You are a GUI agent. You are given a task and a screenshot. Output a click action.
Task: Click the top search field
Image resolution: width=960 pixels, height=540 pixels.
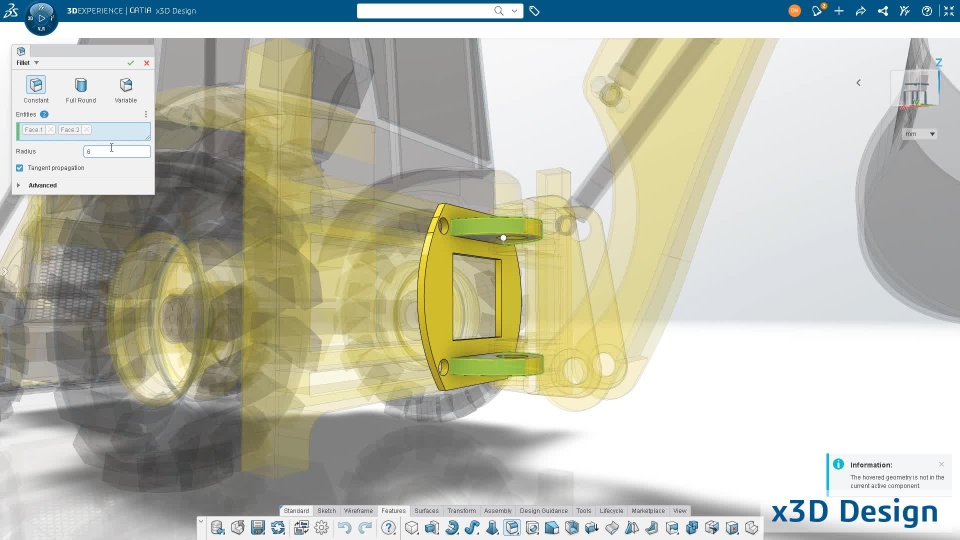pyautogui.click(x=426, y=11)
